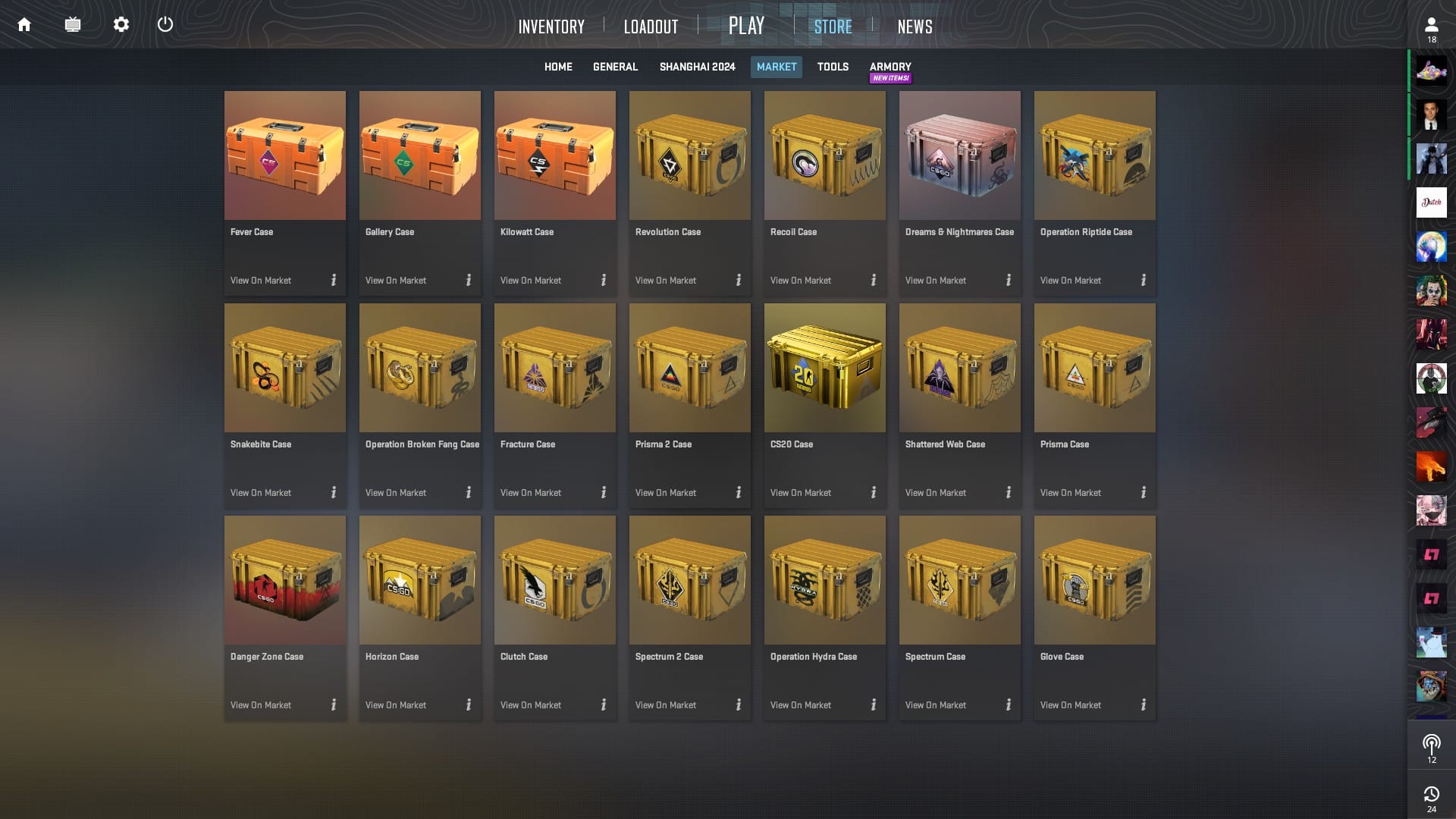Select the Tools store tab
This screenshot has width=1456, height=819.
point(833,67)
